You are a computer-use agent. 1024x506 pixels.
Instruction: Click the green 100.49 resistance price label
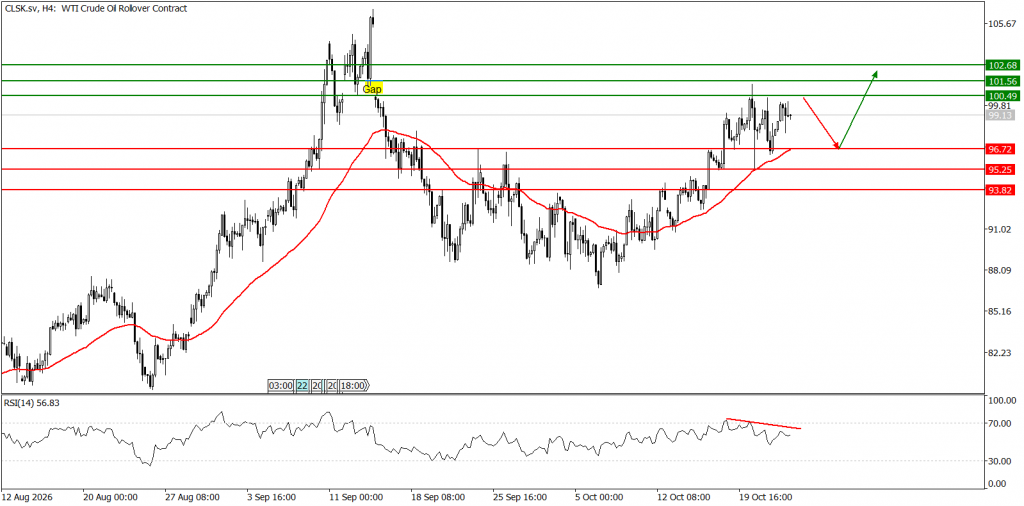[x=1001, y=96]
